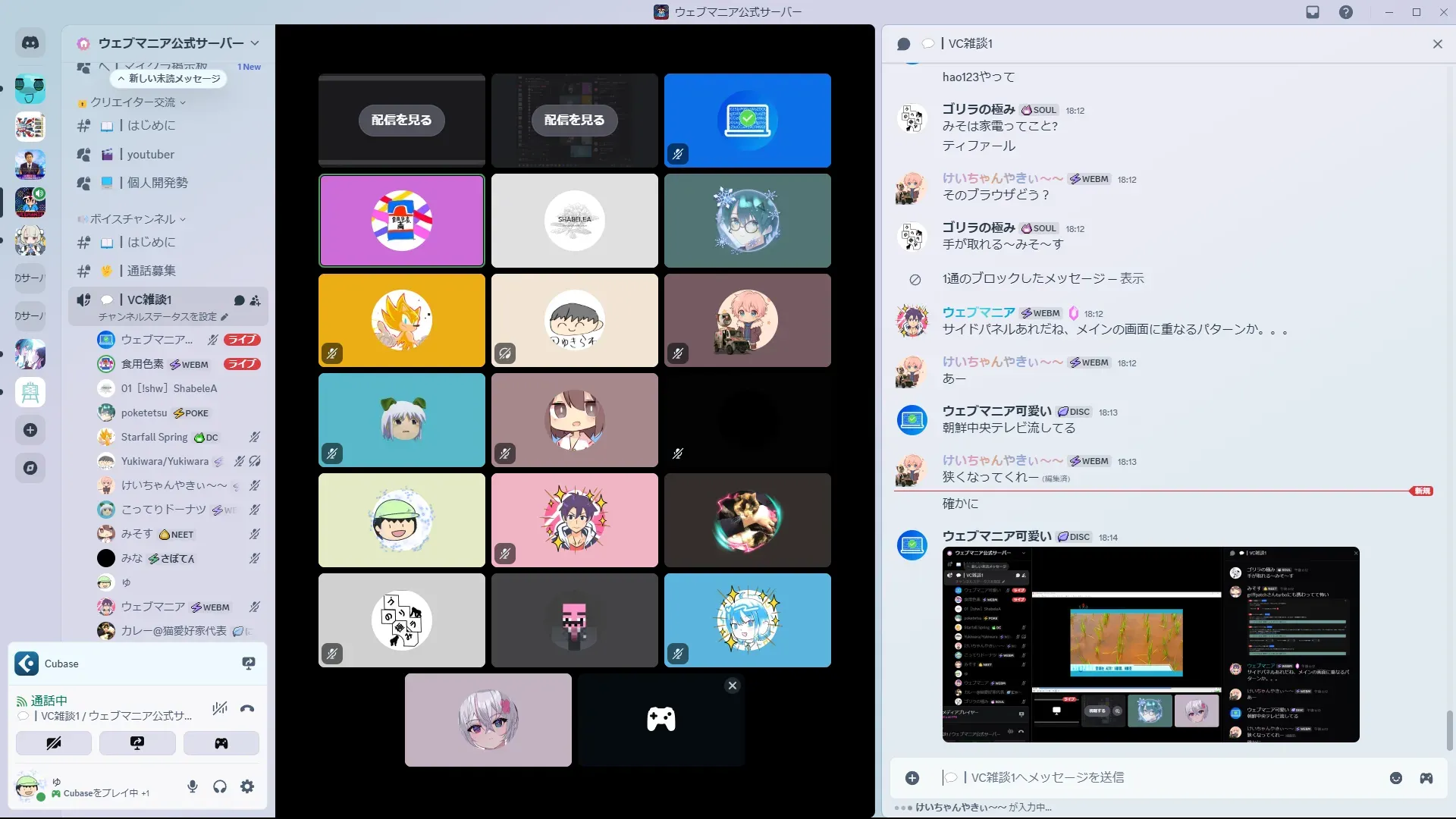This screenshot has height=819, width=1456.
Task: Watch first stream 配信を見る button
Action: [401, 120]
